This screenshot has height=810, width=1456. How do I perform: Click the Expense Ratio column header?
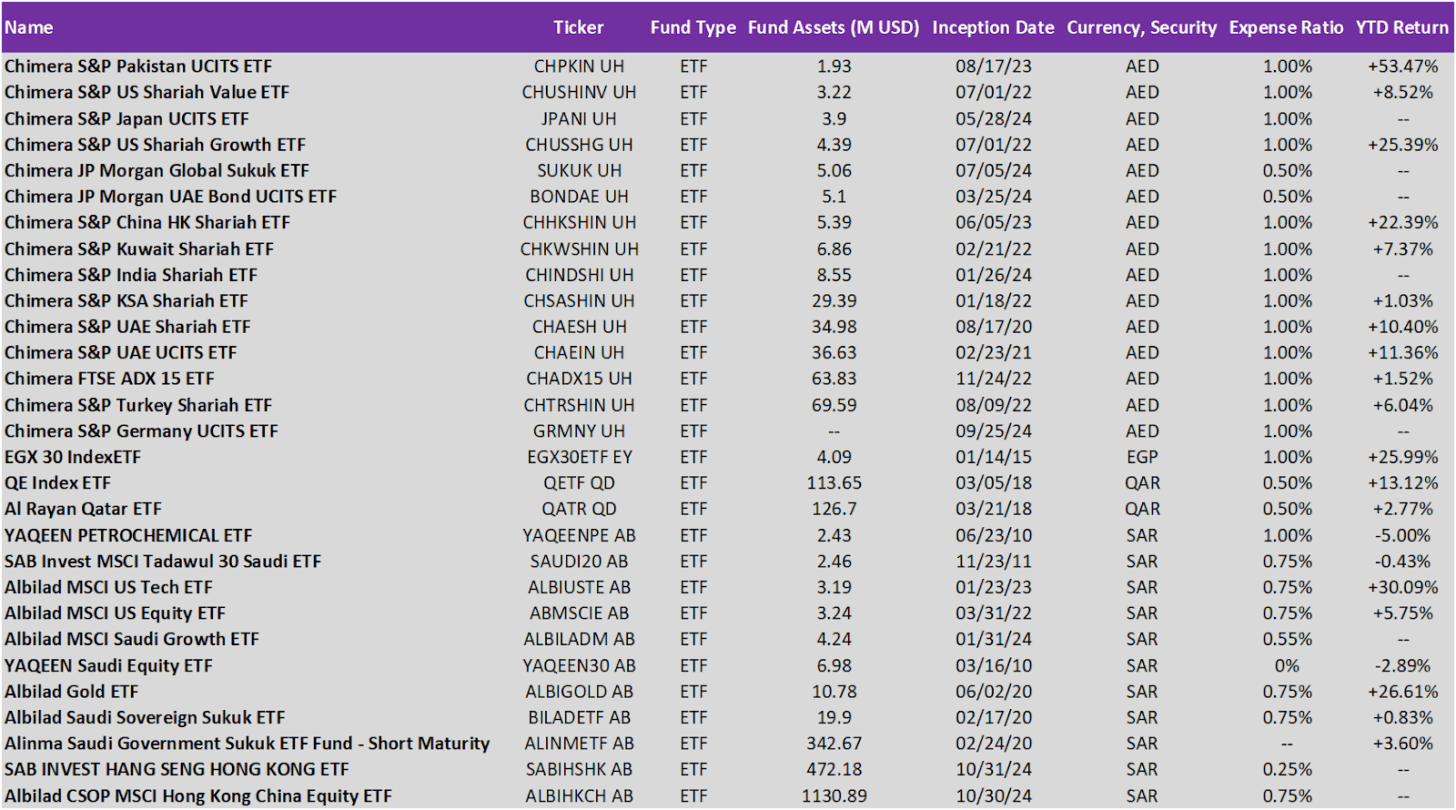point(1284,27)
